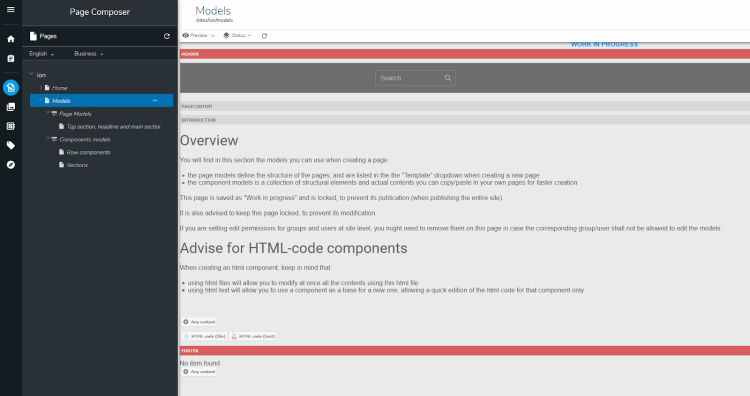Reload the Models page preview

pos(264,36)
